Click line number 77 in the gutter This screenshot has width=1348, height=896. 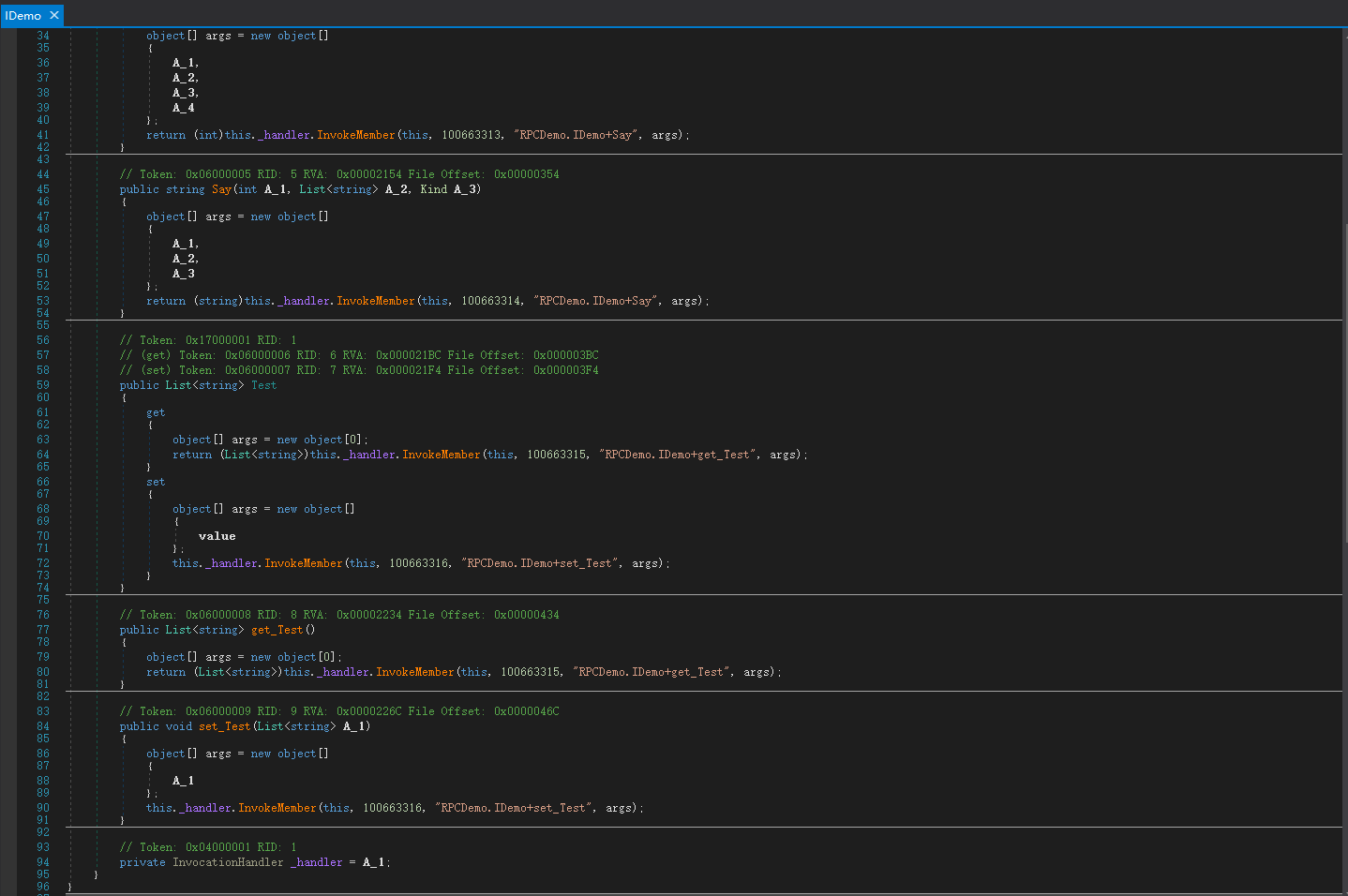(43, 630)
